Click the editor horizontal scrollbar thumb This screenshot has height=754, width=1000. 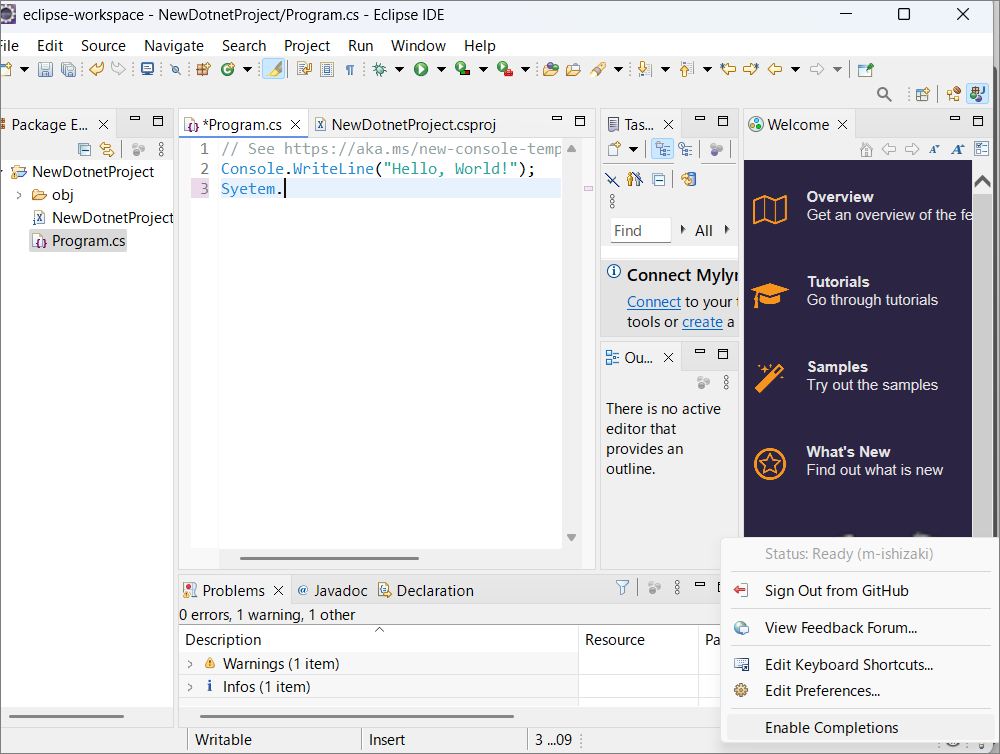pos(329,558)
